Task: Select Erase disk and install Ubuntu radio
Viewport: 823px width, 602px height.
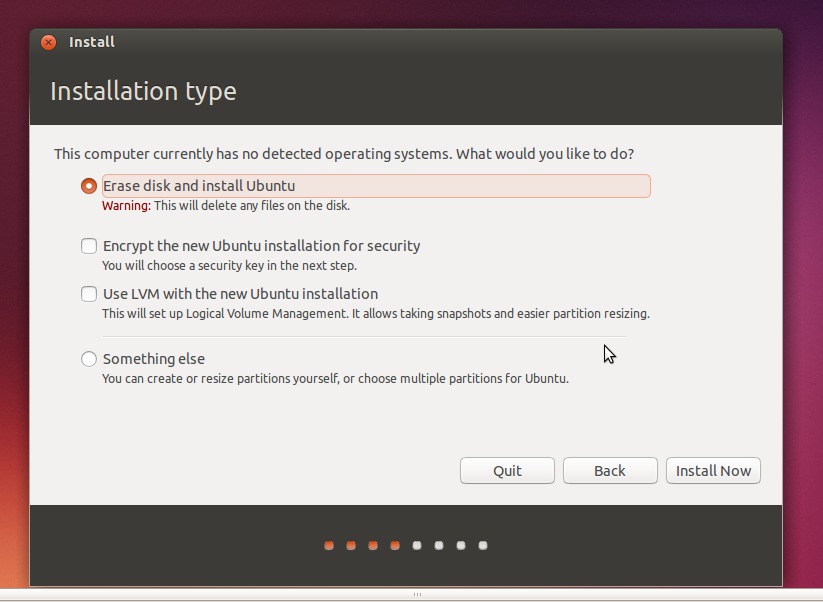Action: [x=89, y=186]
